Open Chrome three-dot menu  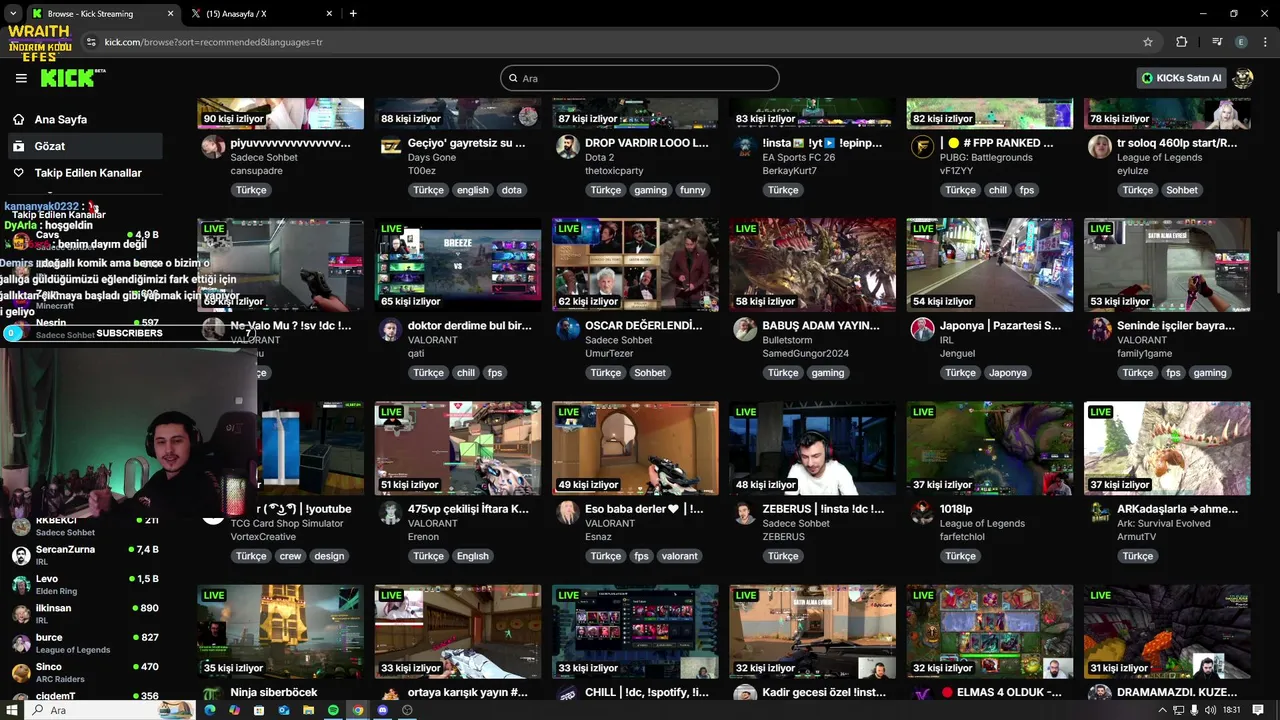pyautogui.click(x=1266, y=42)
